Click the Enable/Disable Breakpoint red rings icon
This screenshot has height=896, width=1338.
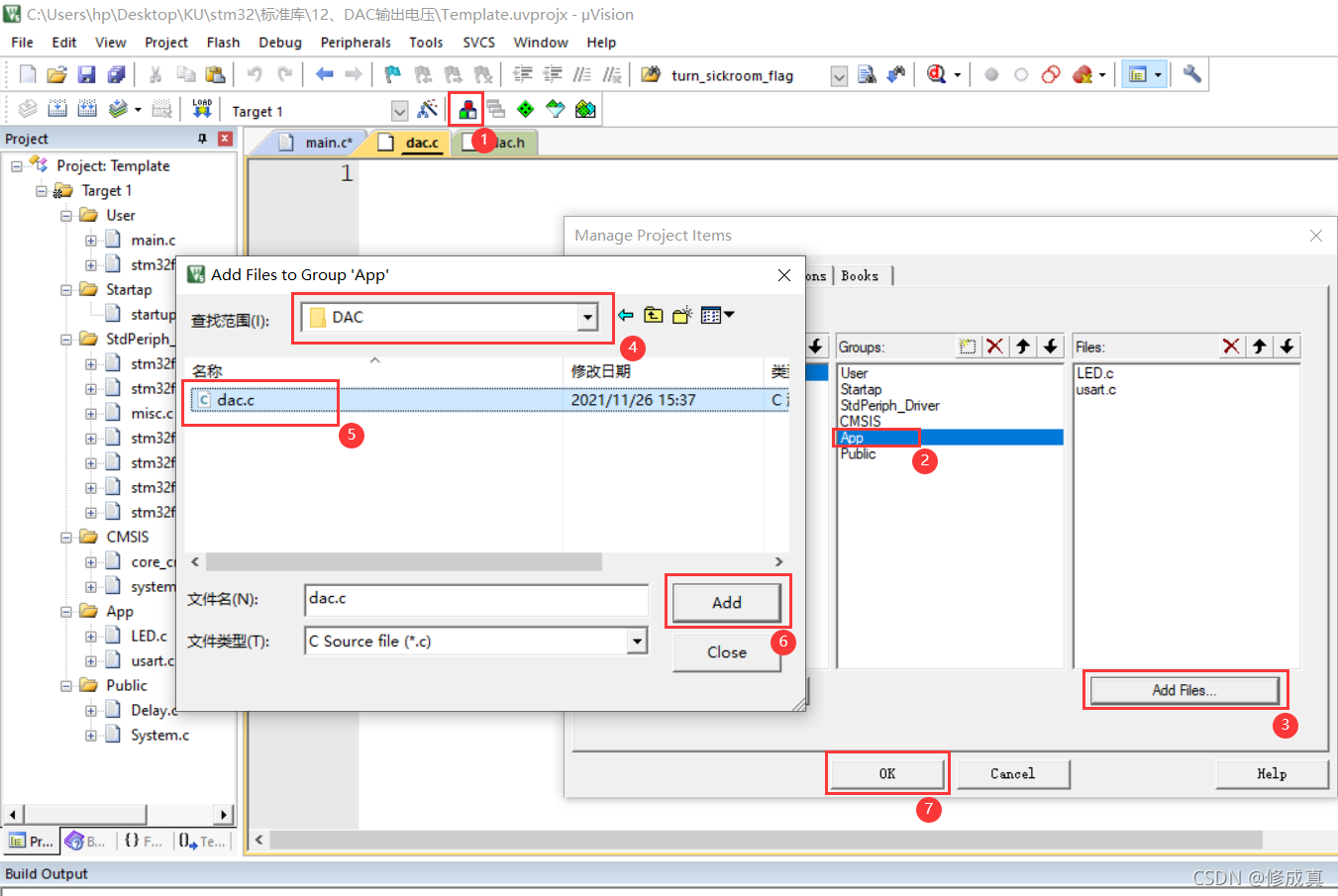pyautogui.click(x=1051, y=74)
